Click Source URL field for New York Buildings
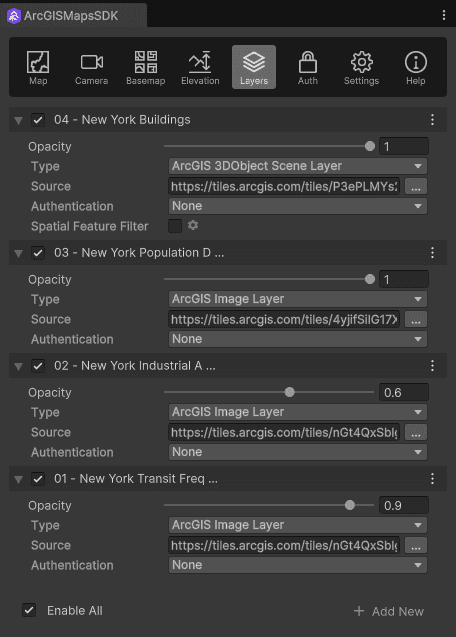Image resolution: width=456 pixels, height=637 pixels. pyautogui.click(x=284, y=186)
